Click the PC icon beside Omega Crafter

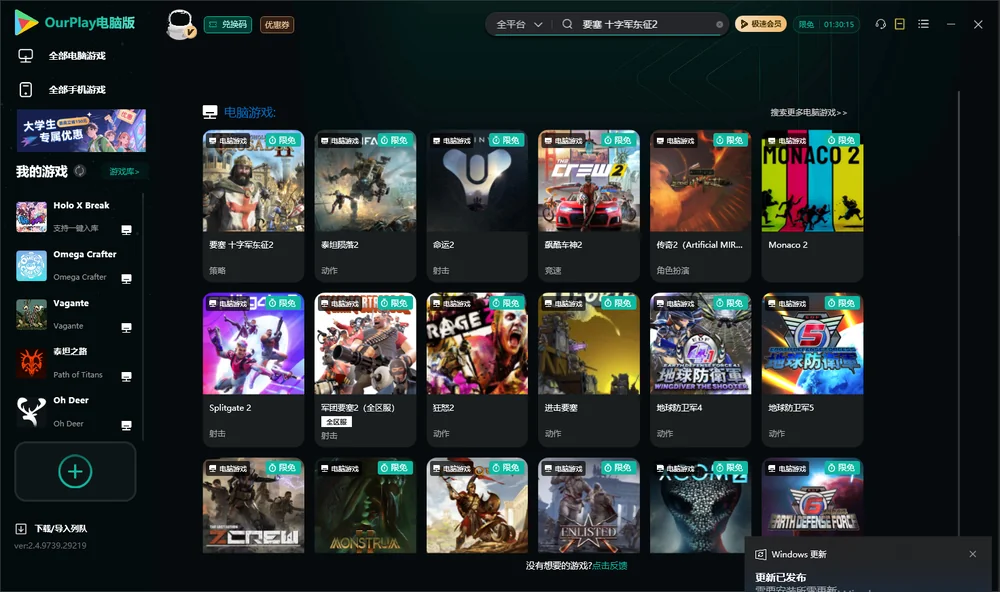(x=126, y=279)
